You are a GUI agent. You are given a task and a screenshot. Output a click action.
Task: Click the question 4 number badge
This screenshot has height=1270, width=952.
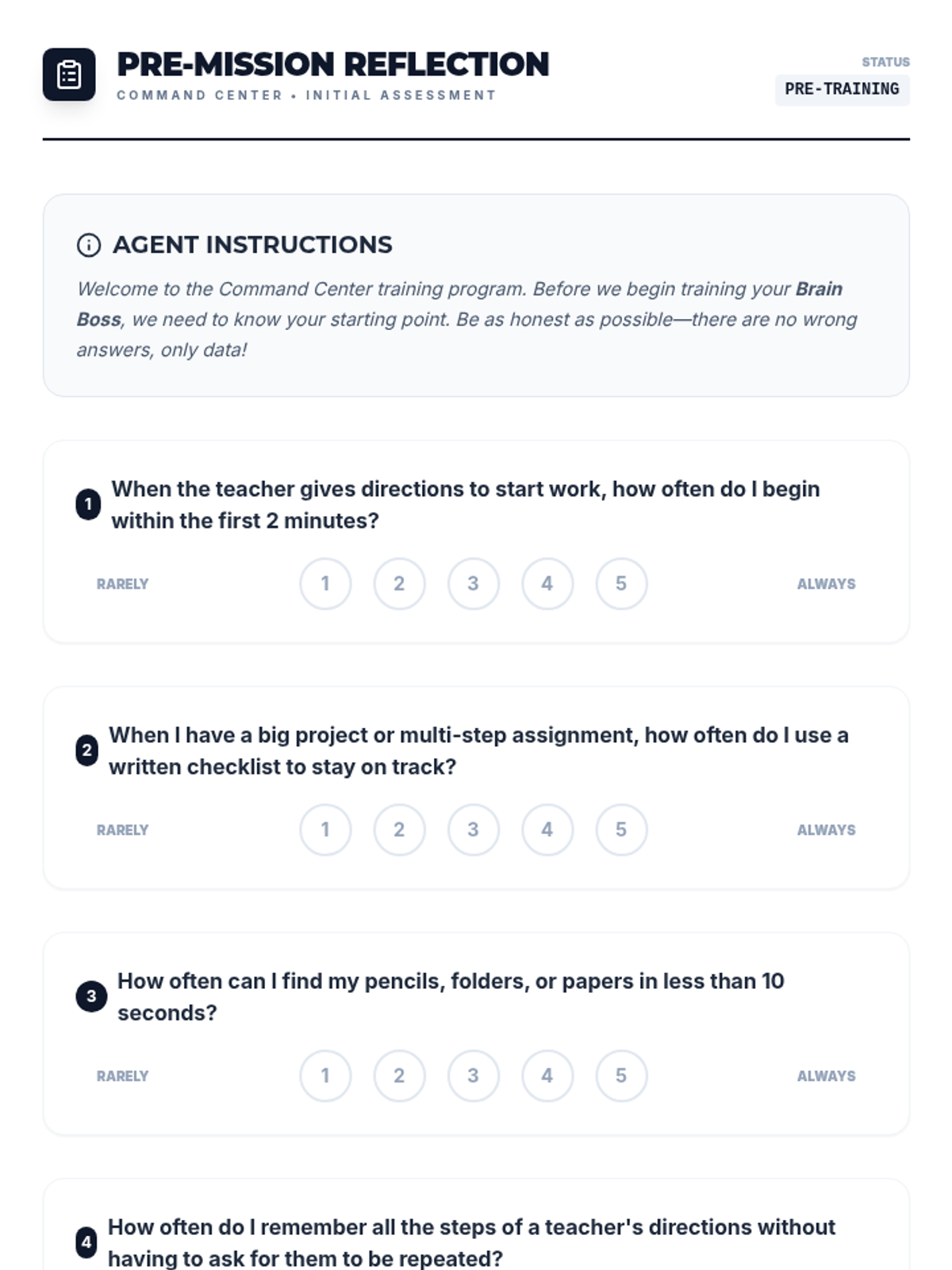click(x=86, y=1242)
